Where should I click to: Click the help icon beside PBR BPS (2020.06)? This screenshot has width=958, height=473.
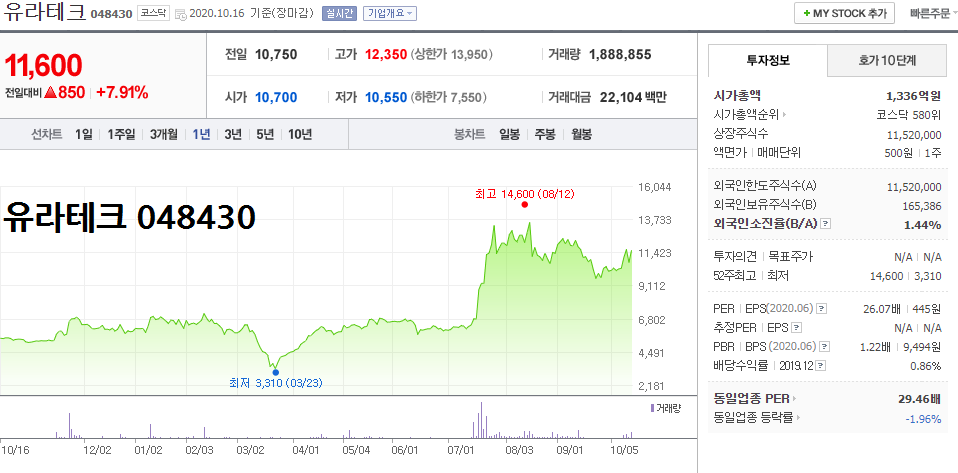pos(825,347)
